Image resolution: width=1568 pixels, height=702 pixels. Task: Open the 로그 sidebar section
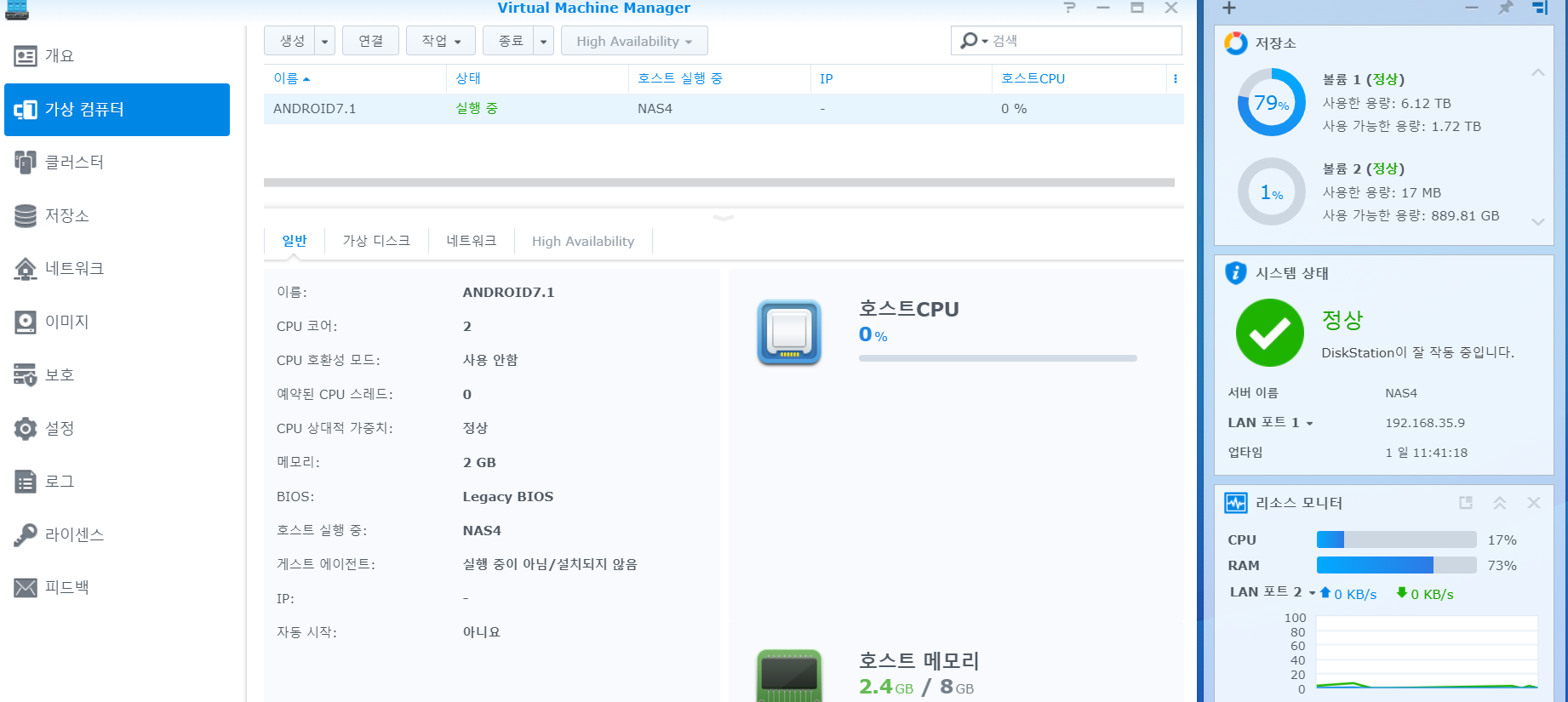click(117, 482)
